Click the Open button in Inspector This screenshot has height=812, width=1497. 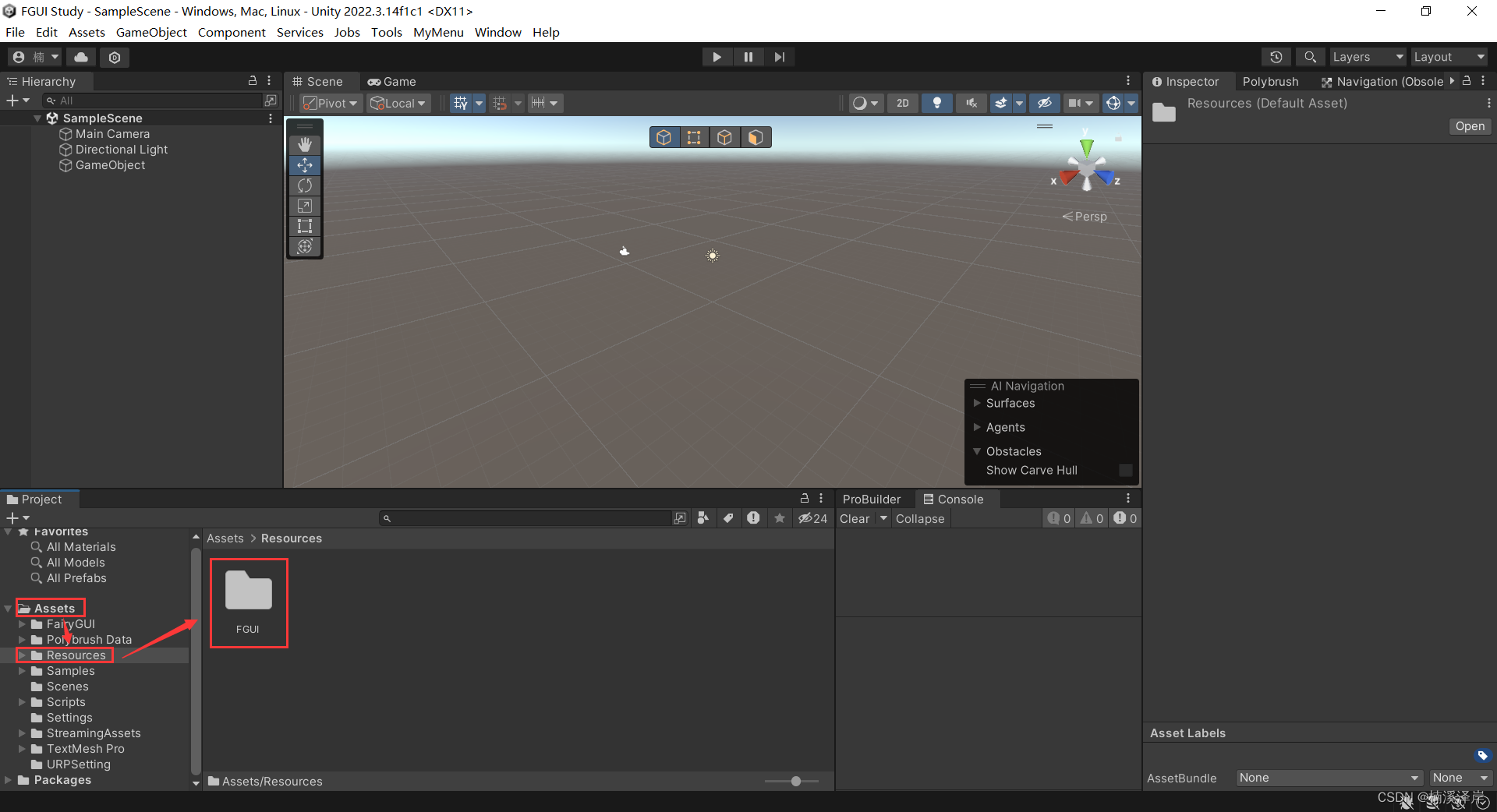[1470, 126]
